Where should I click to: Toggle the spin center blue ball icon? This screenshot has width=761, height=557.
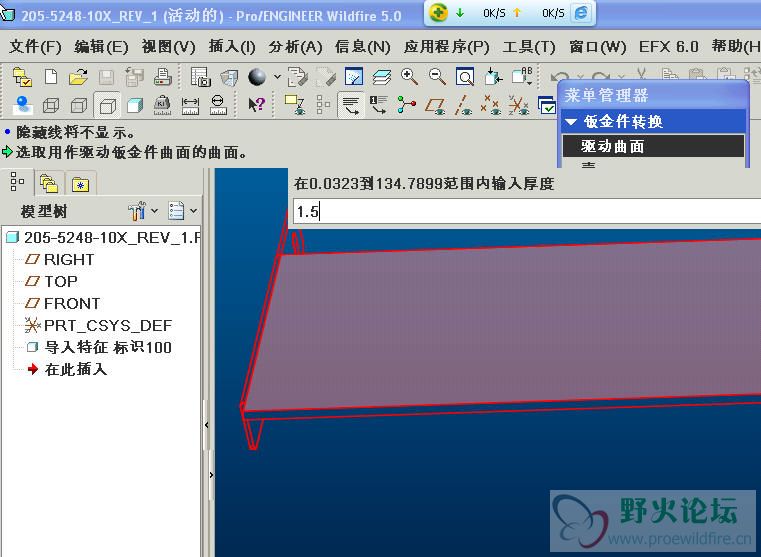[x=22, y=105]
